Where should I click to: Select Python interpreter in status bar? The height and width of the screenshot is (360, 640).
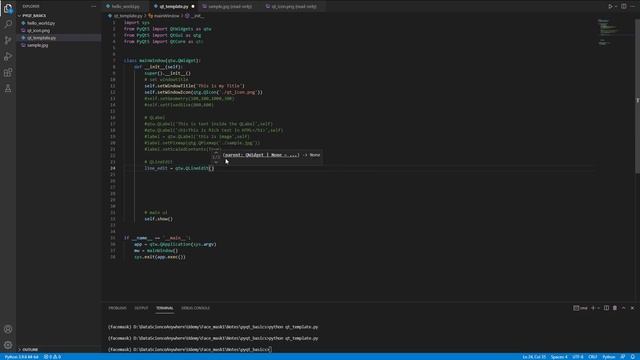(x=21, y=357)
